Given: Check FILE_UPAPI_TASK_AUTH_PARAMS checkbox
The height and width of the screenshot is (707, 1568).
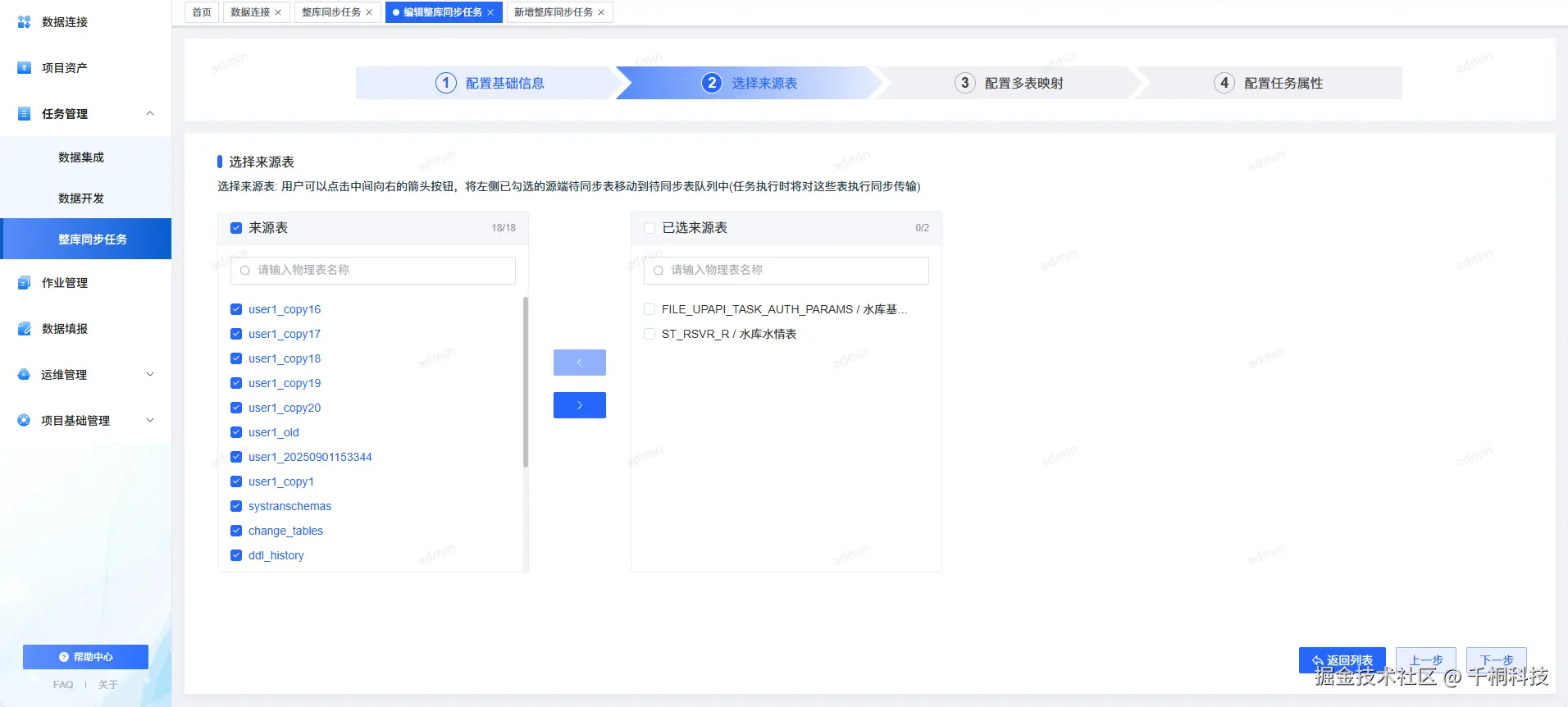Looking at the screenshot, I should point(650,309).
